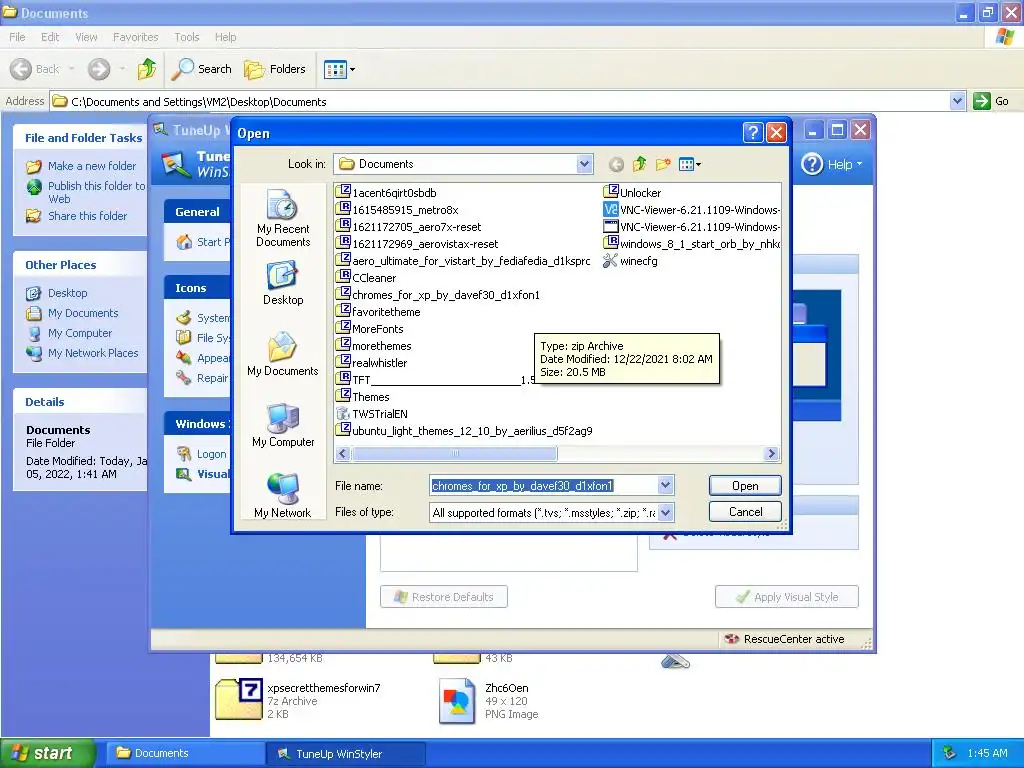Screen dimensions: 1024x768
Task: Select Desktop in places bar
Action: [x=283, y=283]
